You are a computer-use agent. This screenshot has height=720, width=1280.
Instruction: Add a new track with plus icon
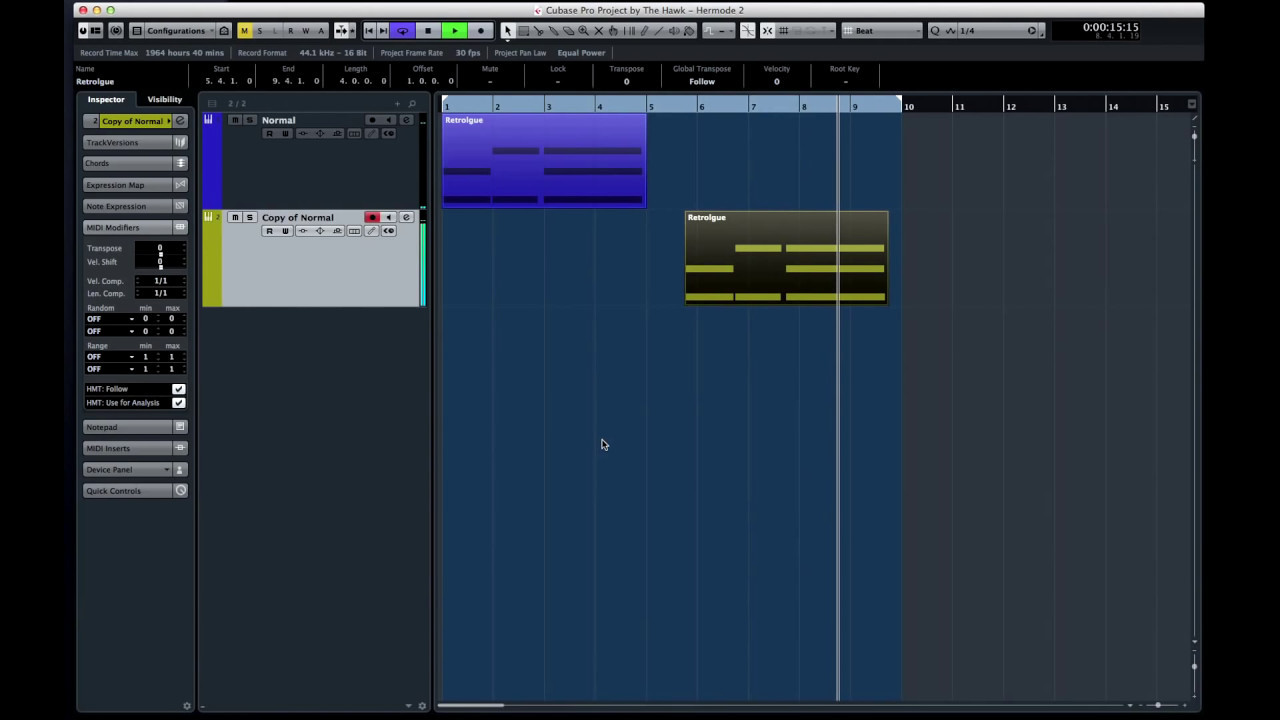coord(397,104)
